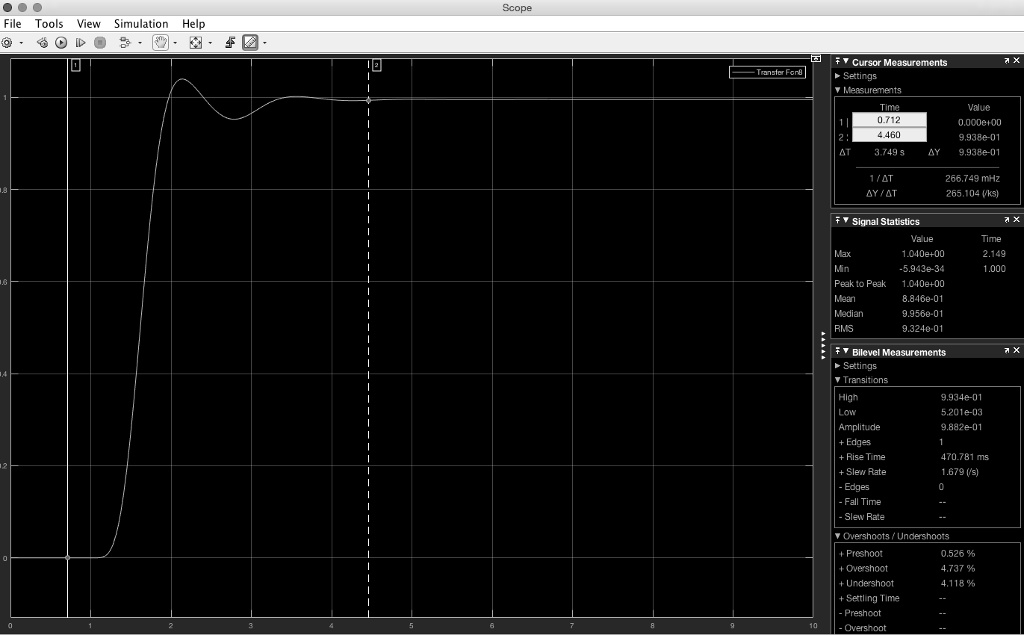1024x635 pixels.
Task: Select the Pan tool
Action: pos(162,42)
